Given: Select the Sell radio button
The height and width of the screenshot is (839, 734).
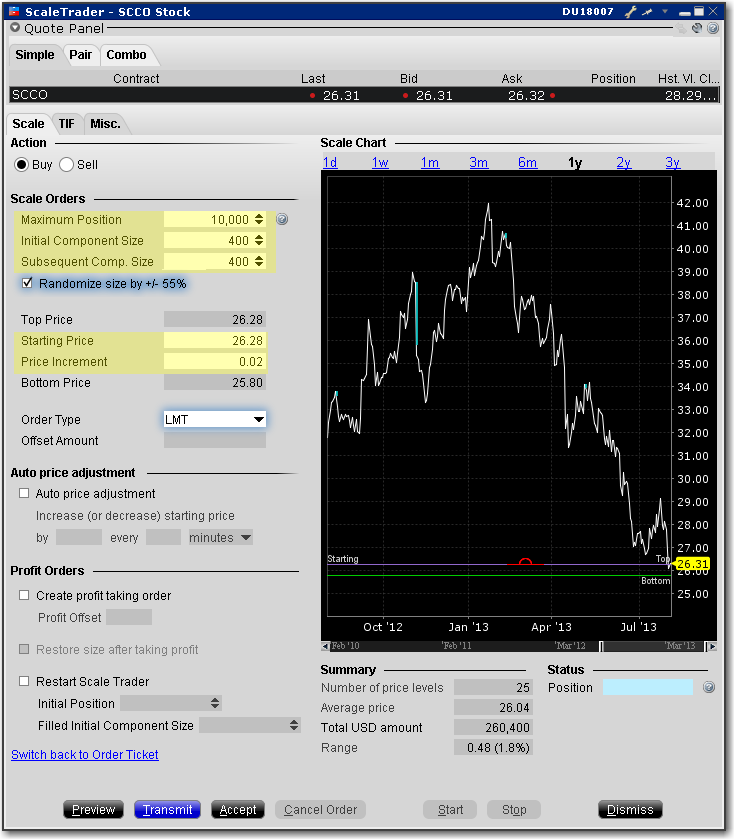Looking at the screenshot, I should click(x=67, y=164).
